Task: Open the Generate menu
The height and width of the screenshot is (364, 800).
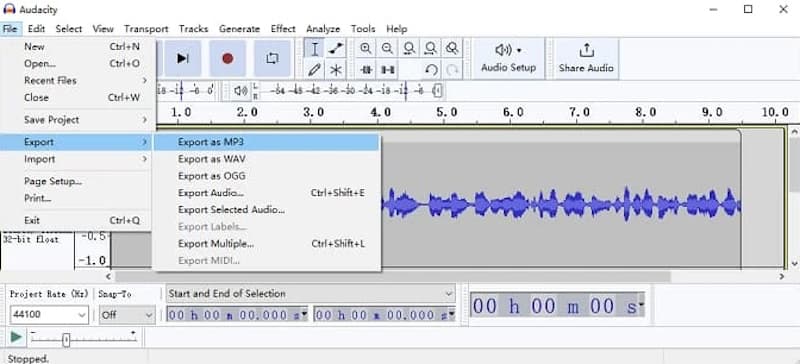Action: tap(239, 29)
